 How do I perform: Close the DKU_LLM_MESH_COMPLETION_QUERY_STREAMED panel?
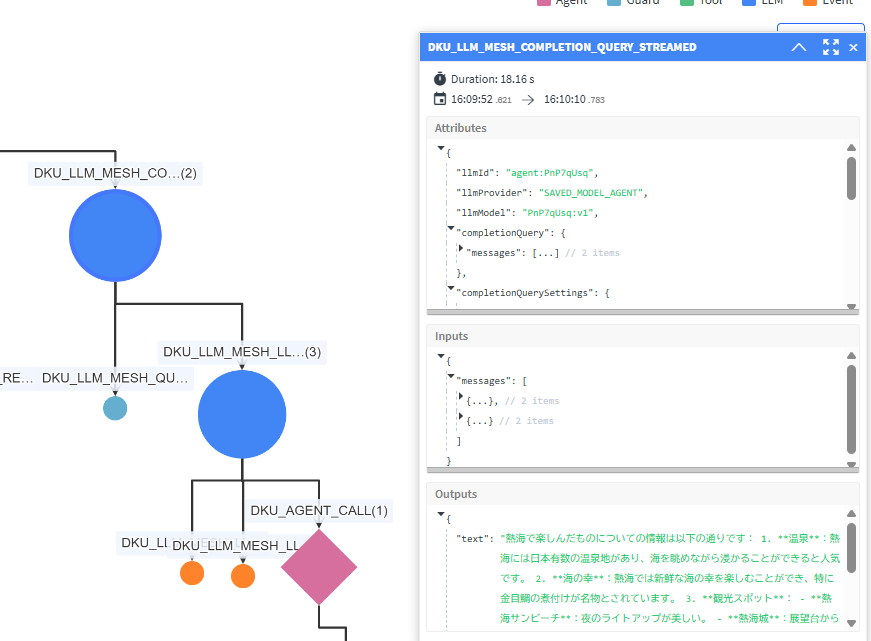pos(853,48)
